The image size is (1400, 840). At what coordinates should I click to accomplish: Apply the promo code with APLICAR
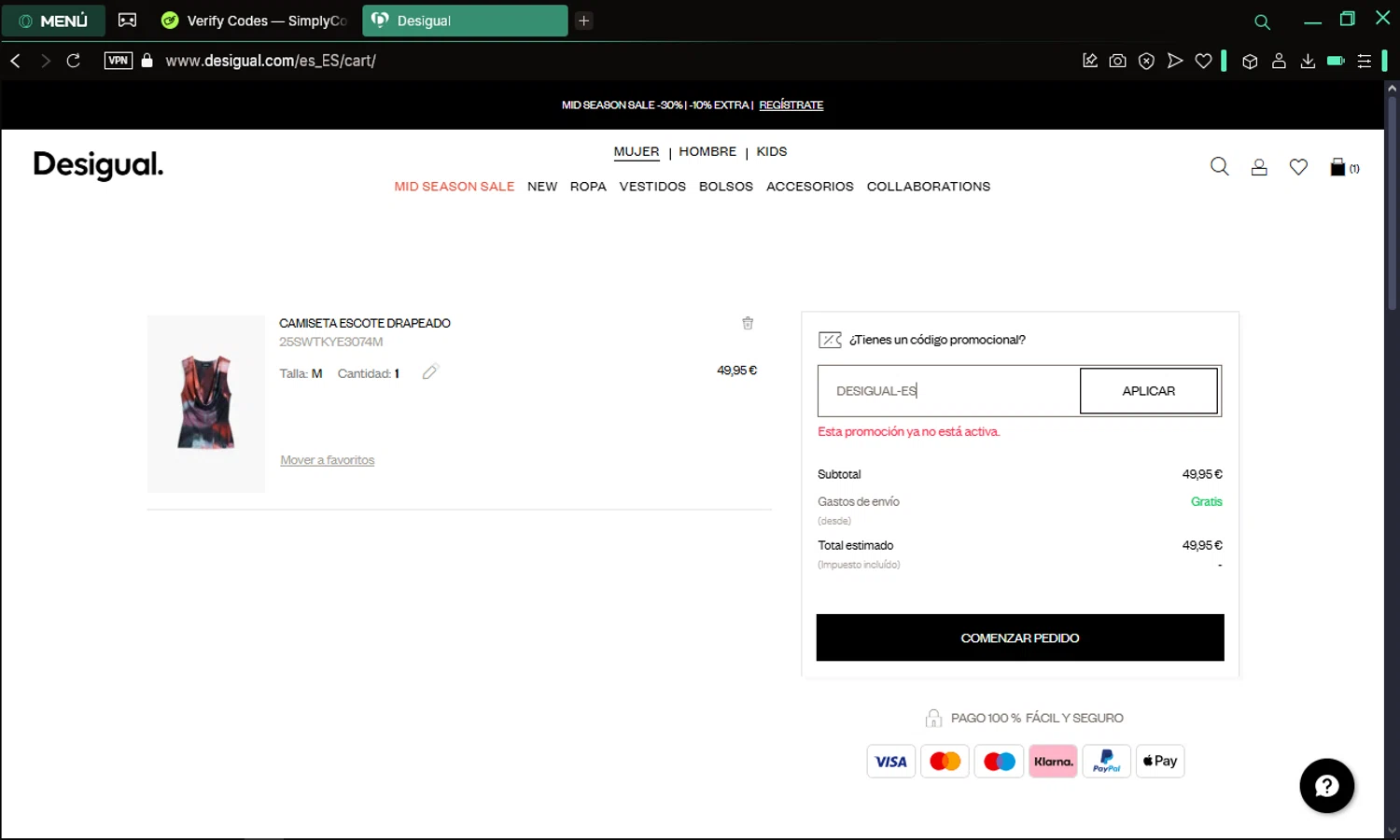(x=1149, y=391)
